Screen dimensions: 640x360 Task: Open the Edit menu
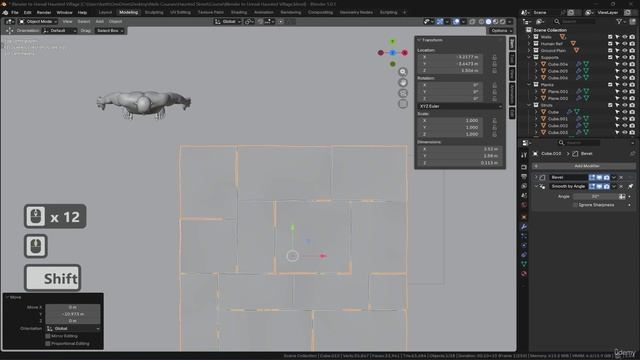tap(27, 13)
